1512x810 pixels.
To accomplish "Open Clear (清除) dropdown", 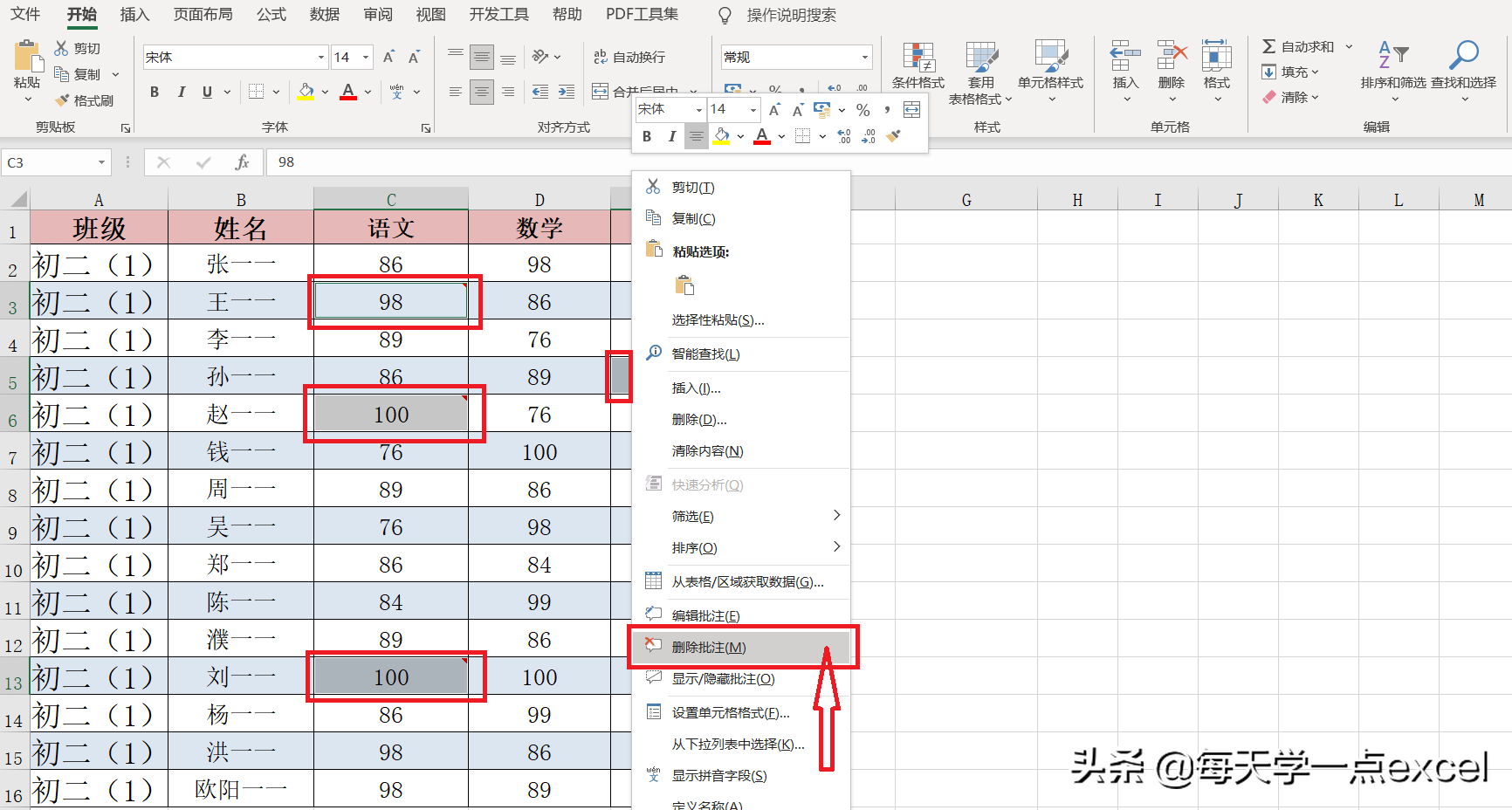I will click(1290, 97).
